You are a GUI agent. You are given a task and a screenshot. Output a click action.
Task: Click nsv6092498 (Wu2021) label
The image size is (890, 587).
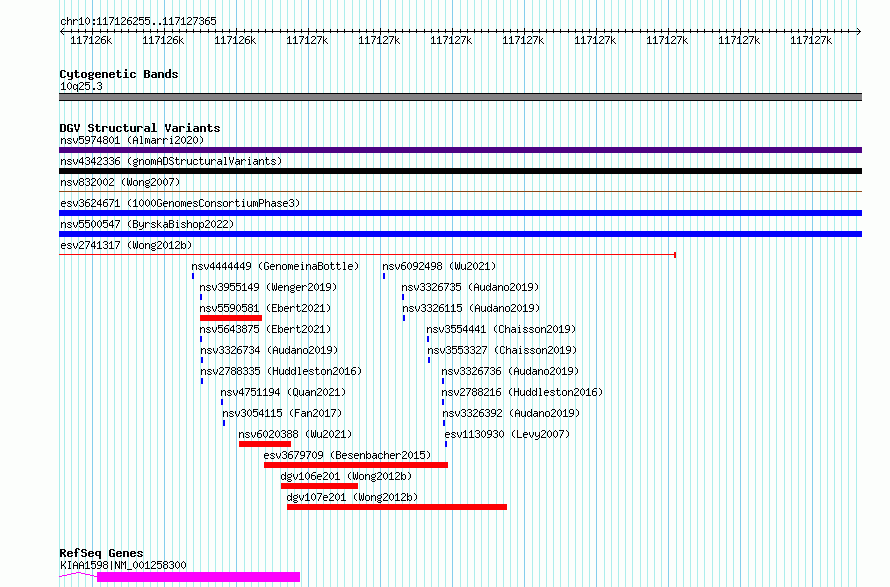pos(439,266)
